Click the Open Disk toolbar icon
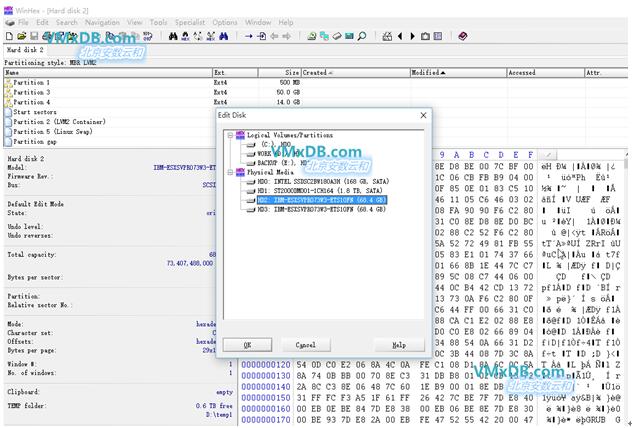 (x=312, y=36)
